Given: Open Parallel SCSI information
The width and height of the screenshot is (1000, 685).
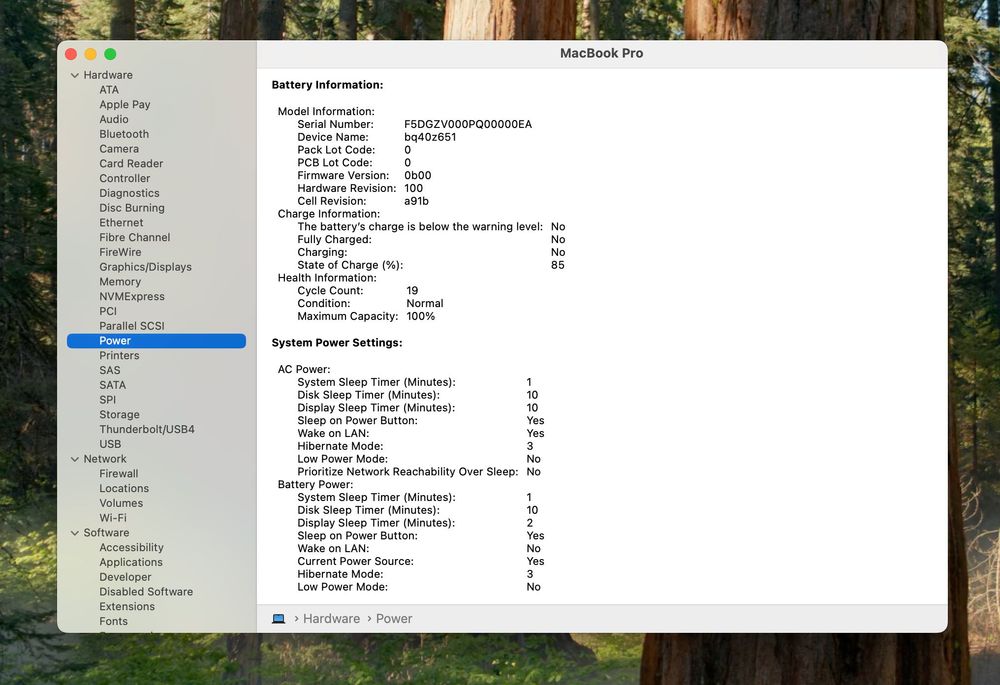Looking at the screenshot, I should coord(131,326).
